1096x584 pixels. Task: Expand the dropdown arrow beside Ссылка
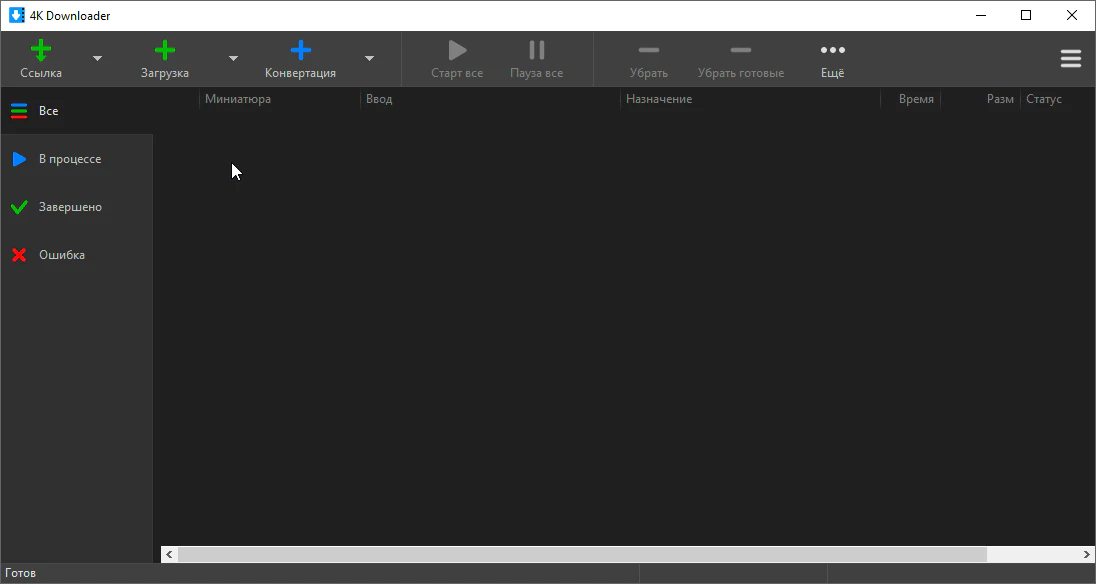pyautogui.click(x=97, y=59)
